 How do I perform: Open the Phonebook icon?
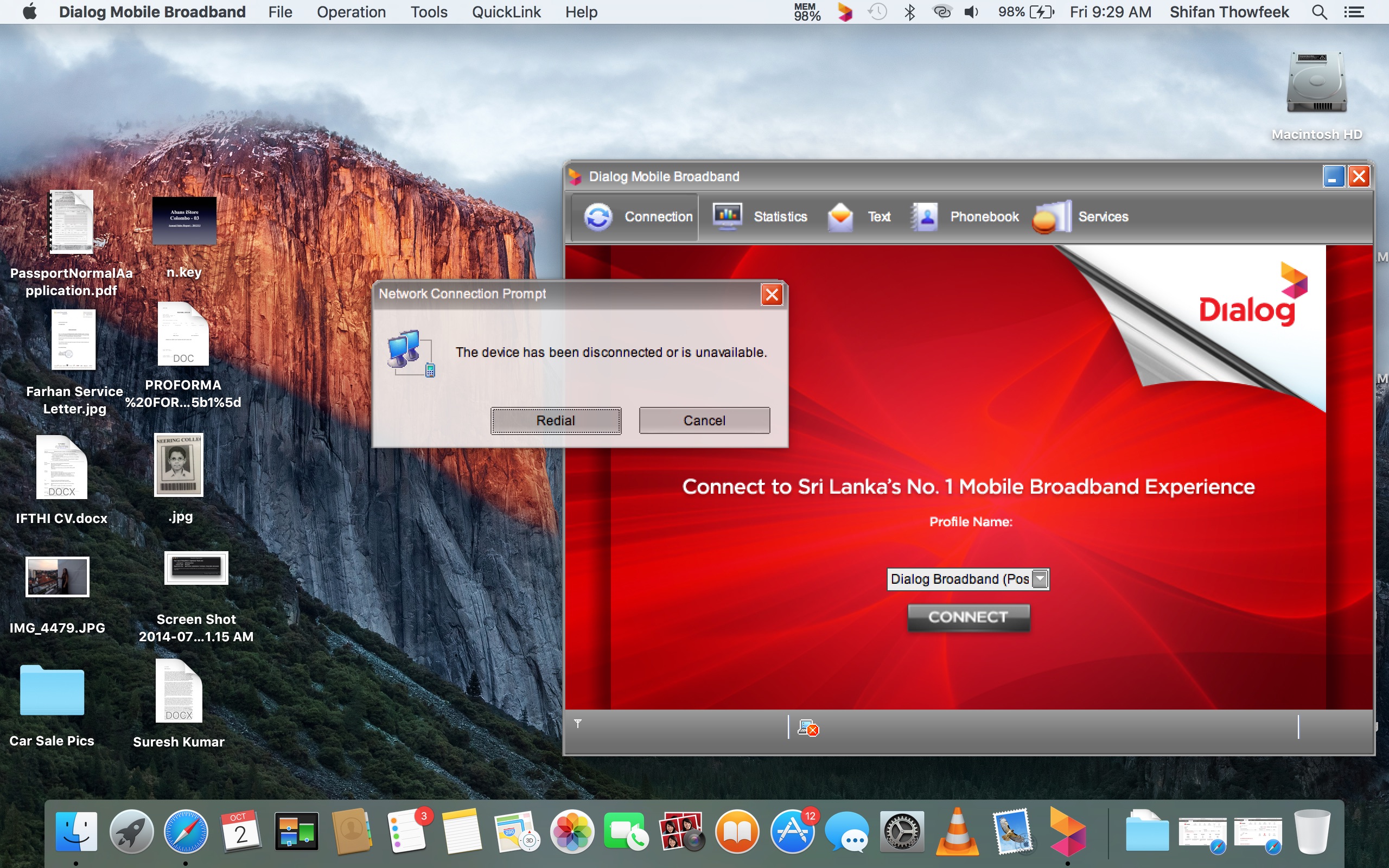click(x=925, y=217)
